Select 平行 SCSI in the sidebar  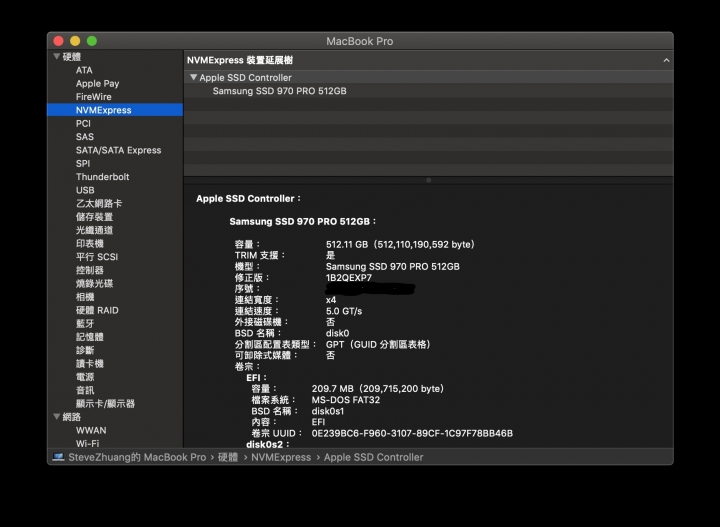click(97, 257)
